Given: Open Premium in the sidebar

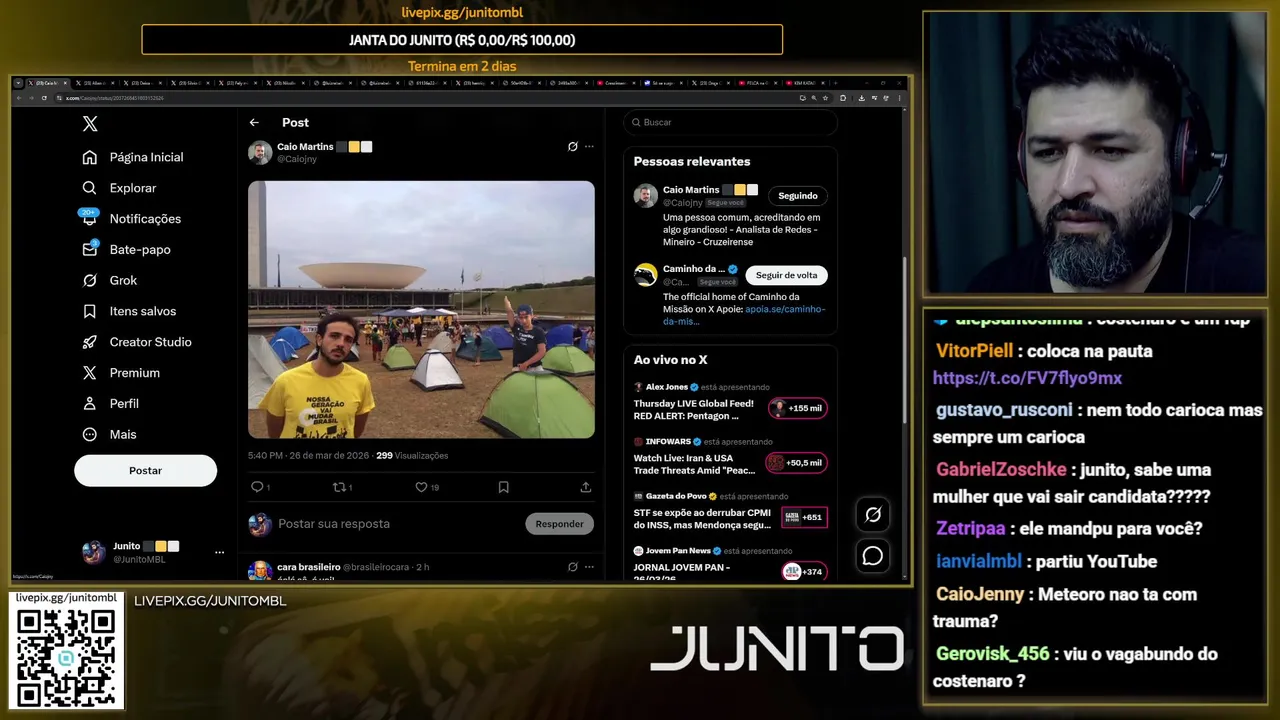Looking at the screenshot, I should tap(121, 373).
